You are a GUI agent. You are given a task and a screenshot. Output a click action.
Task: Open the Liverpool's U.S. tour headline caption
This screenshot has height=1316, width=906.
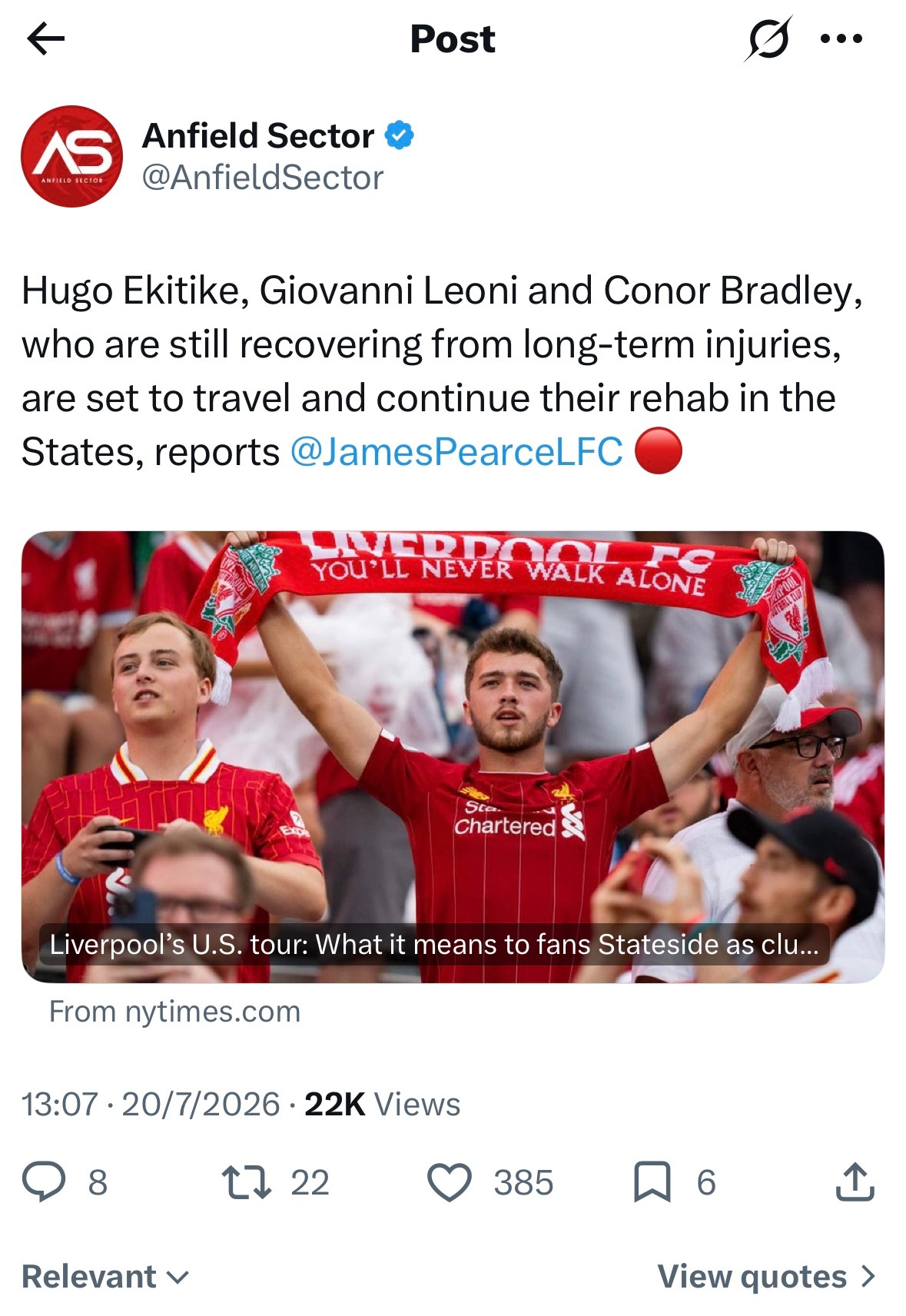pyautogui.click(x=434, y=944)
